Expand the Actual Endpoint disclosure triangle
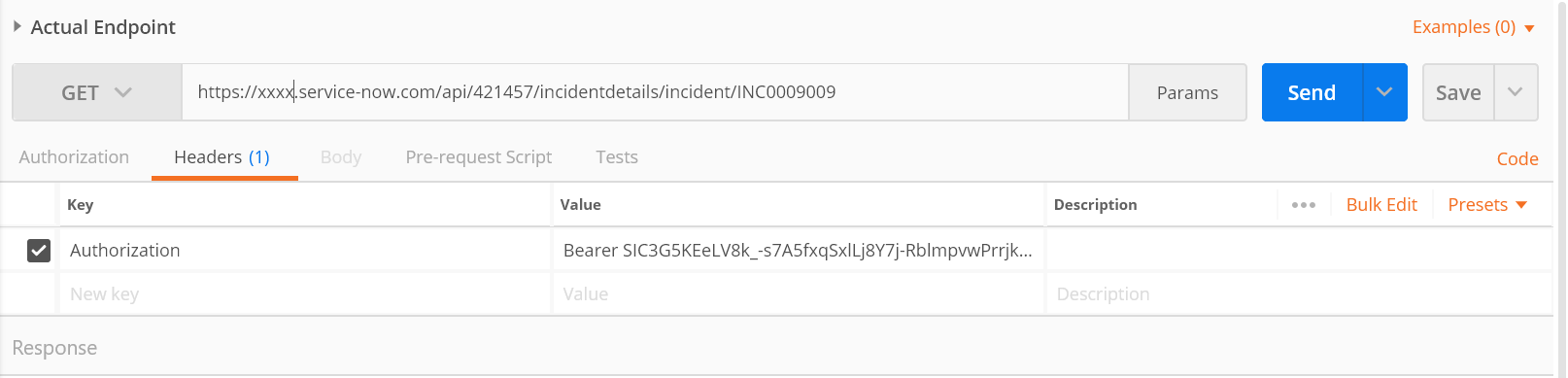The image size is (1568, 378). pos(17,27)
